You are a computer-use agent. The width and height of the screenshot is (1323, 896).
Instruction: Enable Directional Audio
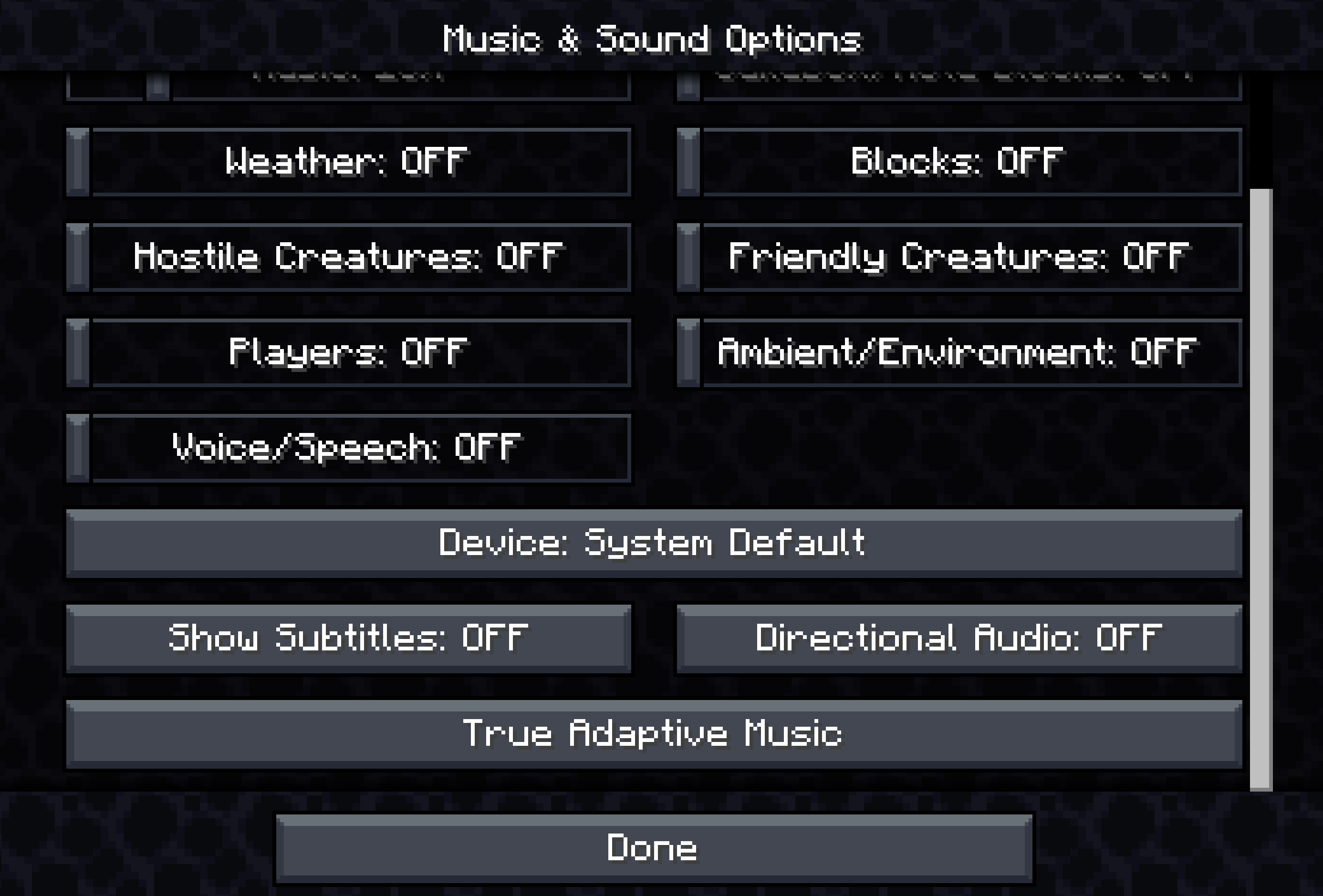click(959, 639)
